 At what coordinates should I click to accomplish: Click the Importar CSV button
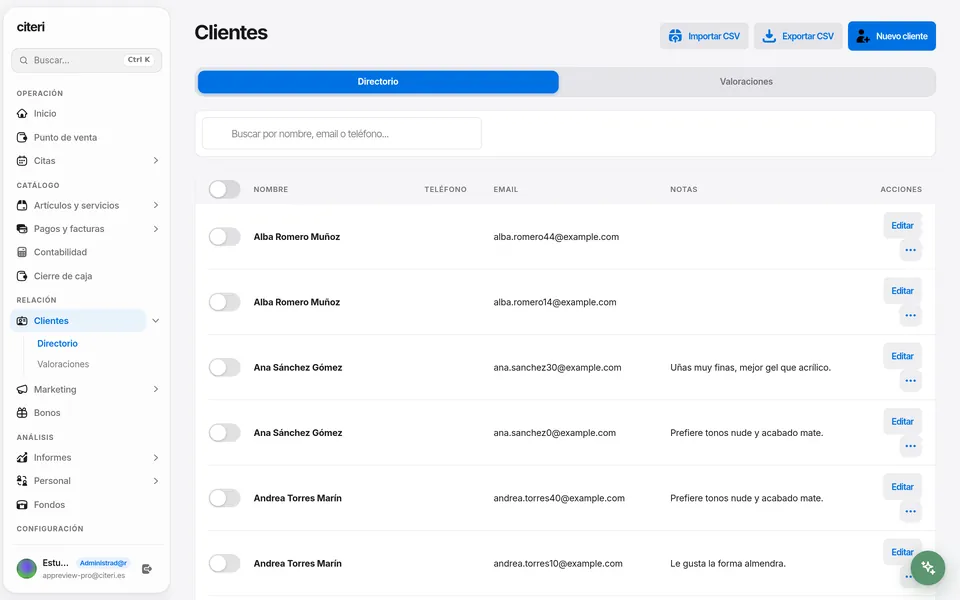(x=704, y=36)
